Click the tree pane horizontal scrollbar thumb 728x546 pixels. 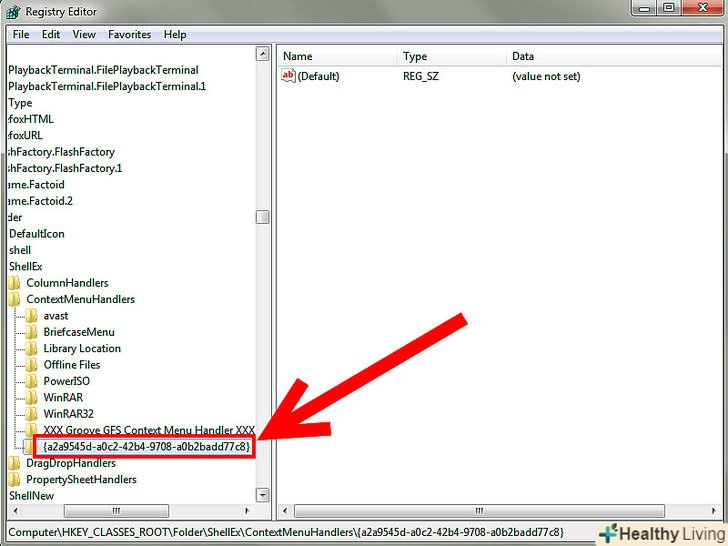click(116, 511)
